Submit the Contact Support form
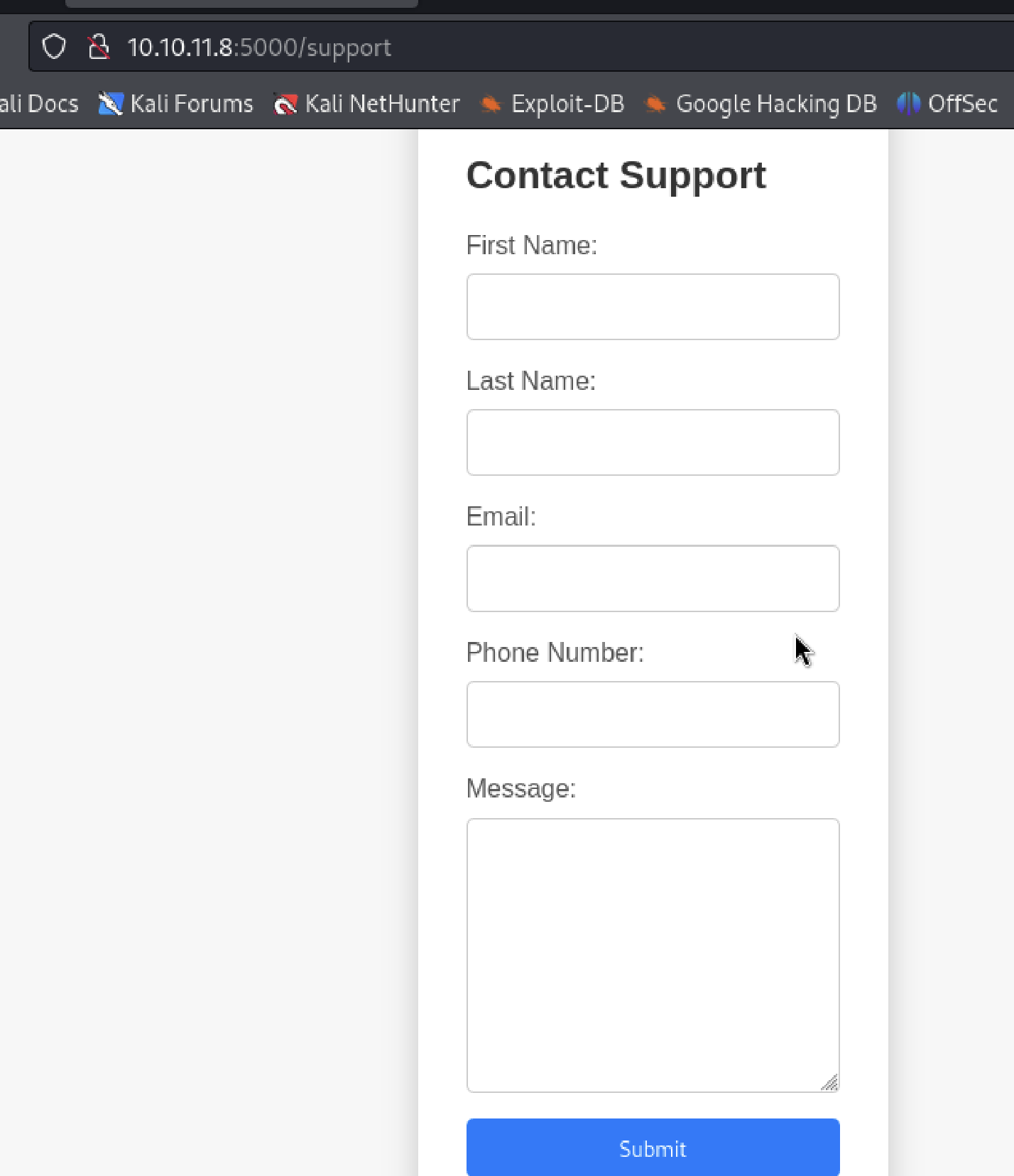Screen dimensions: 1014x1176 click(x=653, y=1147)
